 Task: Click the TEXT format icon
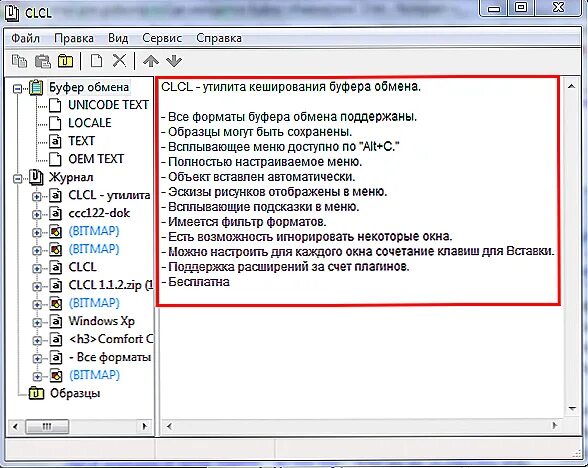tap(55, 141)
